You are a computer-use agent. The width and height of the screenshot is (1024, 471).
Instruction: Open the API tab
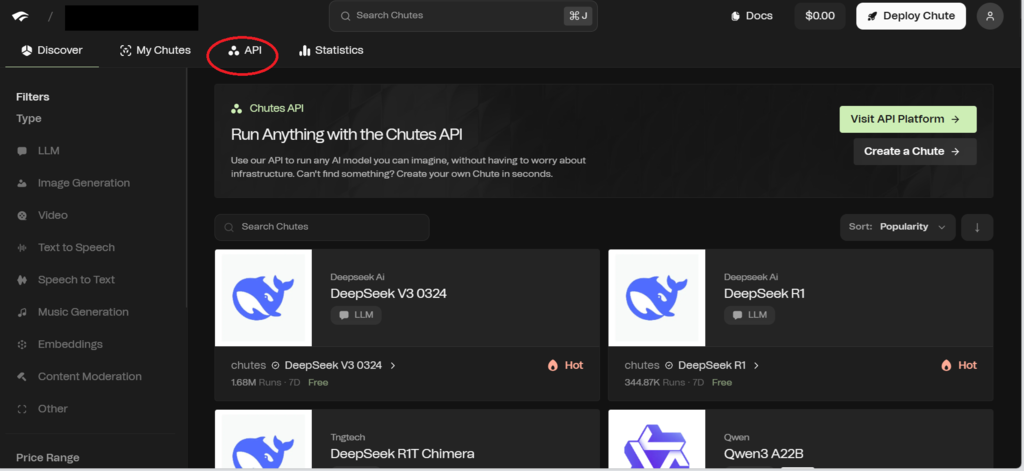[245, 50]
